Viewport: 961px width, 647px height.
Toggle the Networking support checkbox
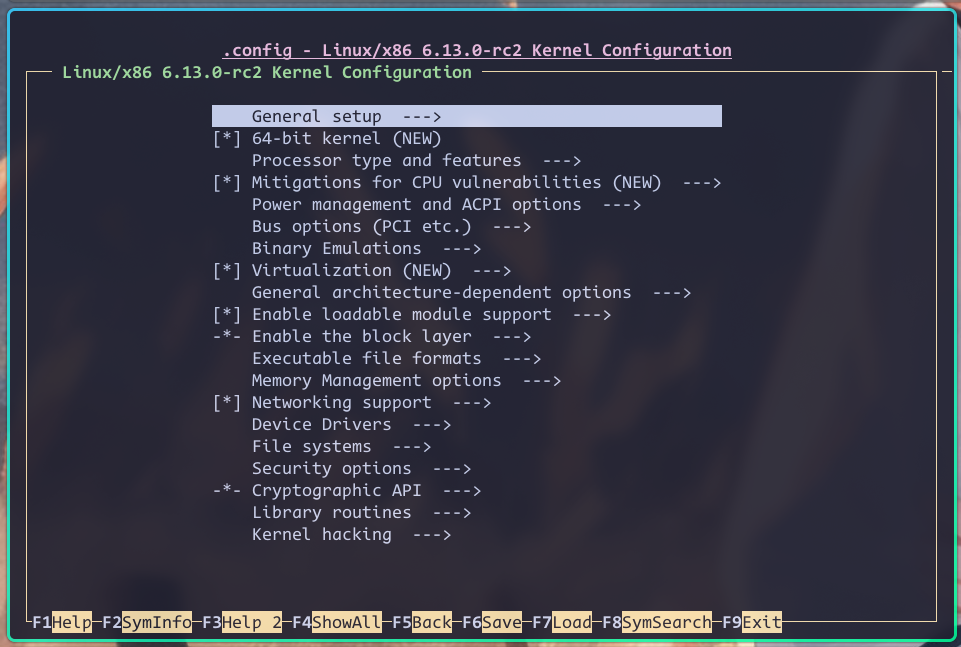227,403
